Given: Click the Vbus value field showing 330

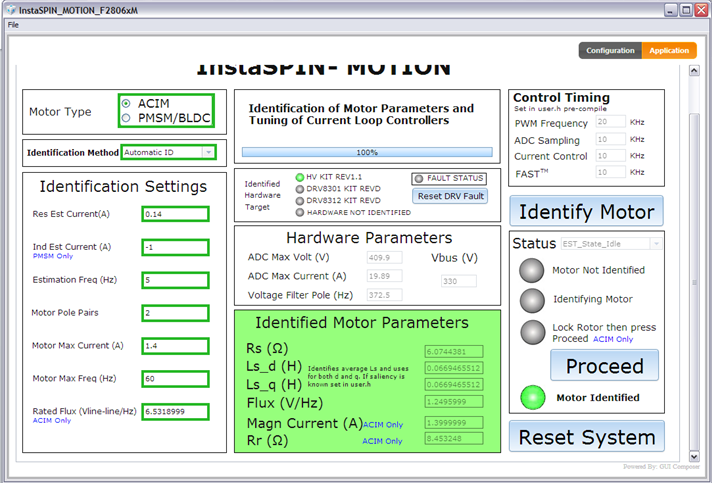Looking at the screenshot, I should 459,281.
